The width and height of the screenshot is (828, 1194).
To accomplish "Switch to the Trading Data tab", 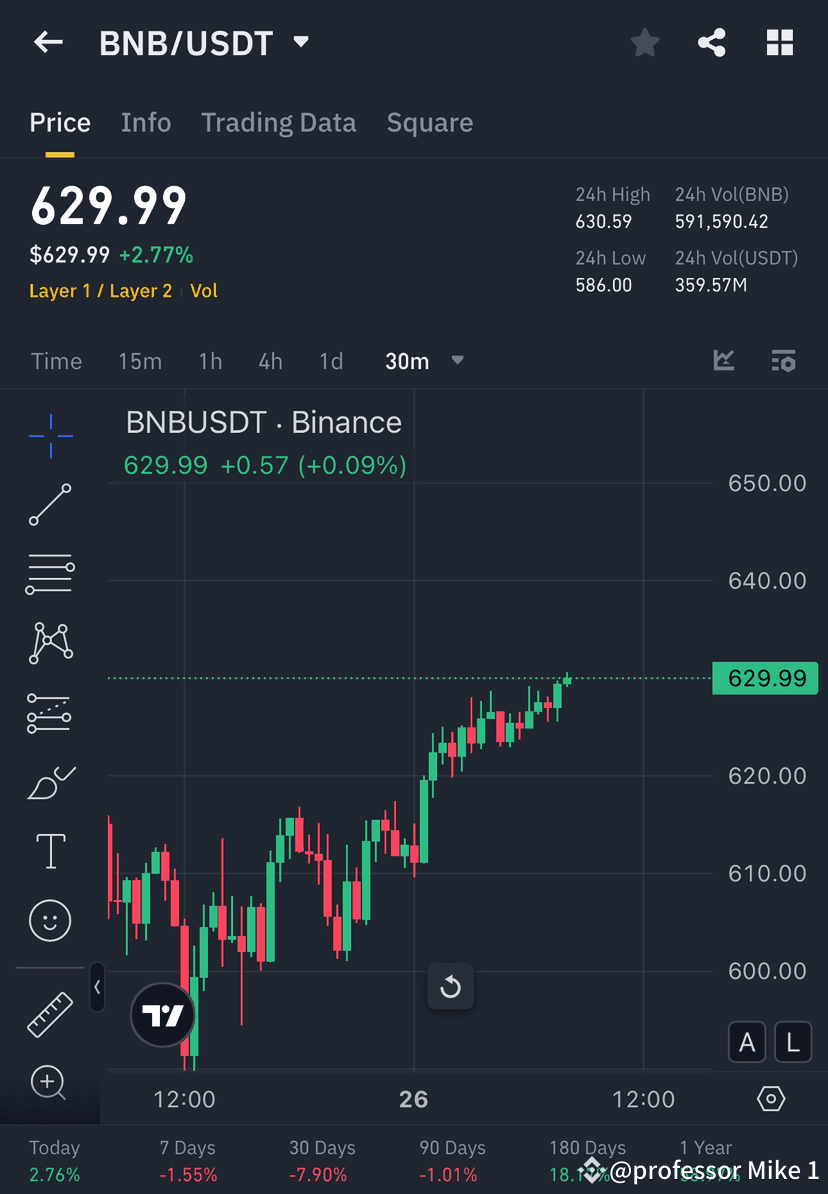I will coord(278,122).
